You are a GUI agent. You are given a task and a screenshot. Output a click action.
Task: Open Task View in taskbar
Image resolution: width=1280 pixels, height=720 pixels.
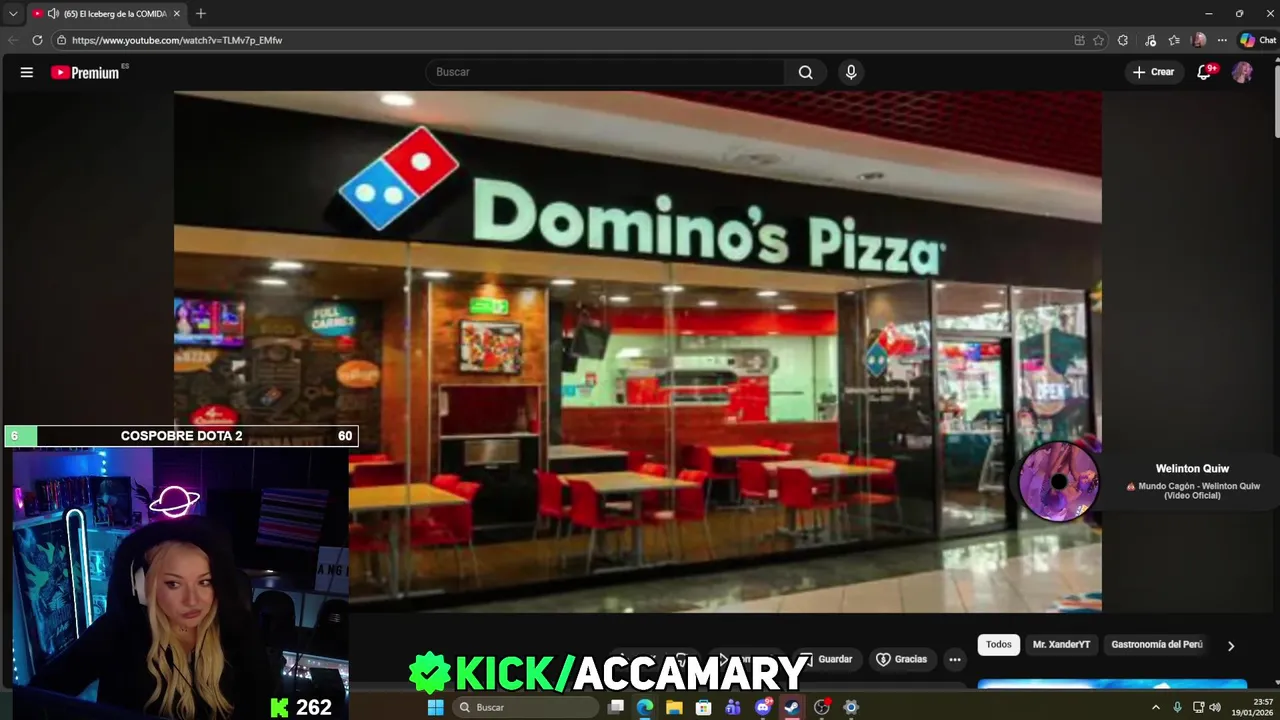(616, 707)
